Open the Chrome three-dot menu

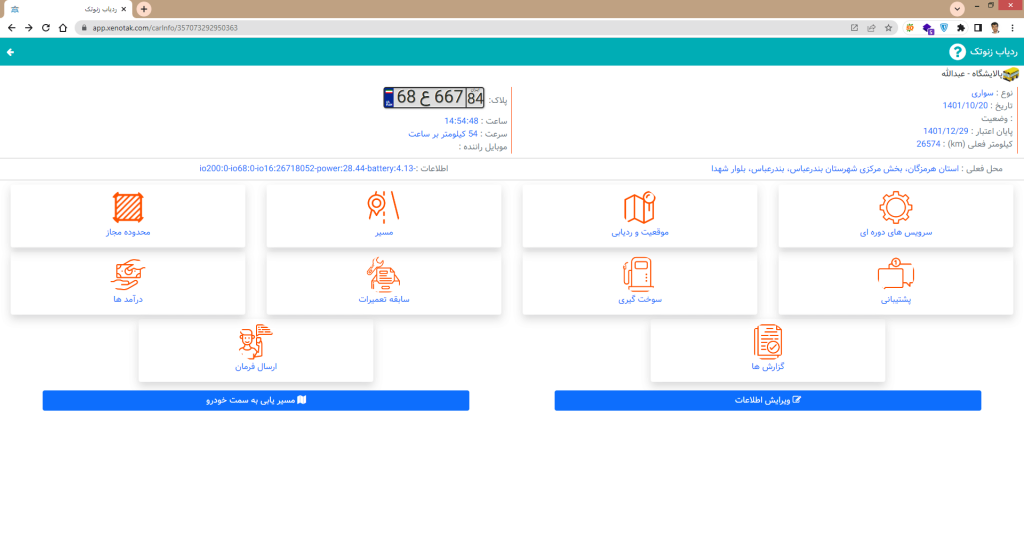pos(1012,28)
